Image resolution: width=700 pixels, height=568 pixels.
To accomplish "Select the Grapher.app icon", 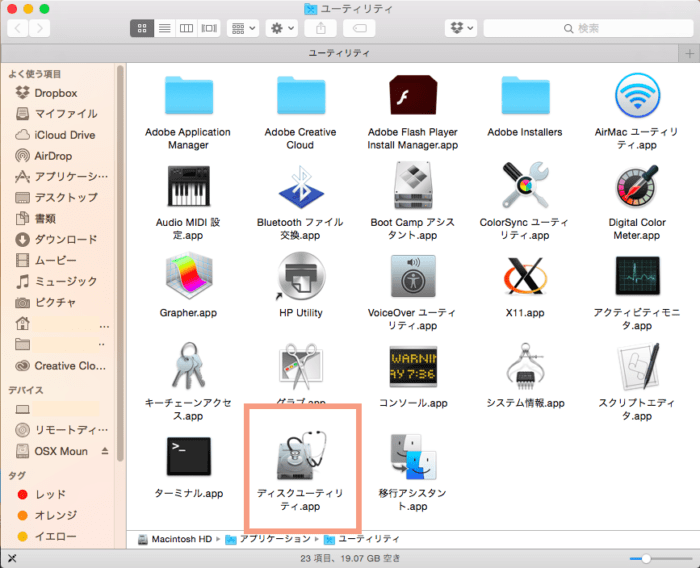I will click(x=188, y=276).
